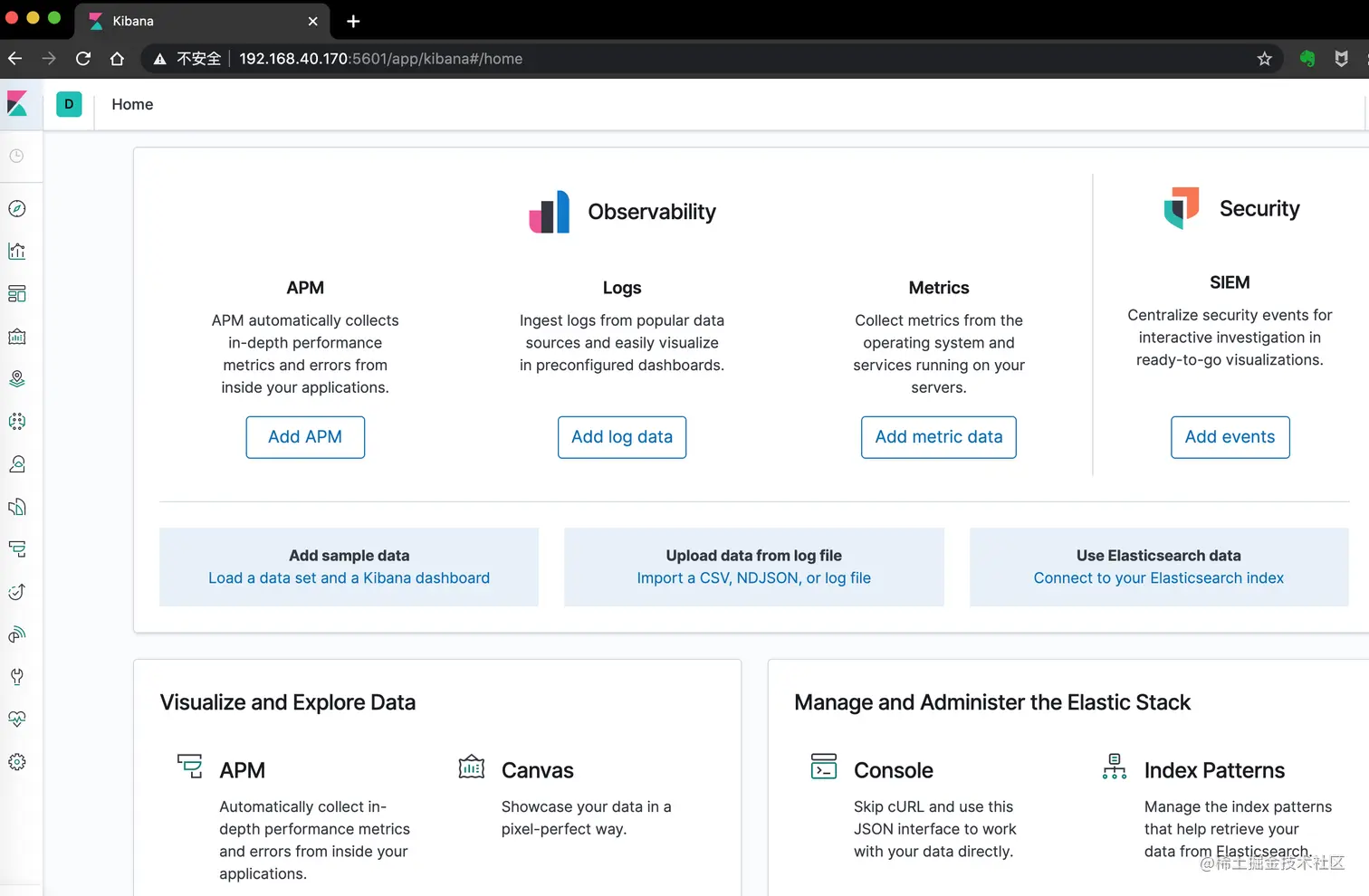
Task: Click 'Showcase your data in a pixel-perfect way.' text
Action: click(x=587, y=818)
